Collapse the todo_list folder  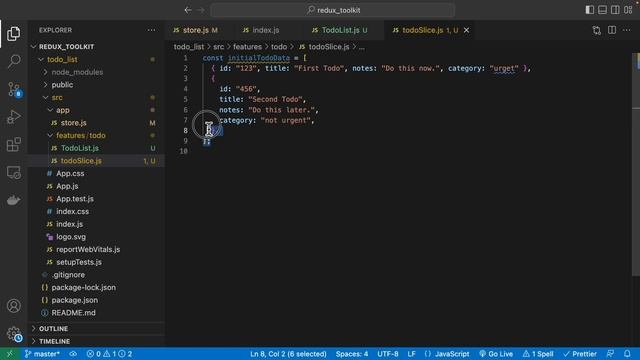click(x=62, y=60)
